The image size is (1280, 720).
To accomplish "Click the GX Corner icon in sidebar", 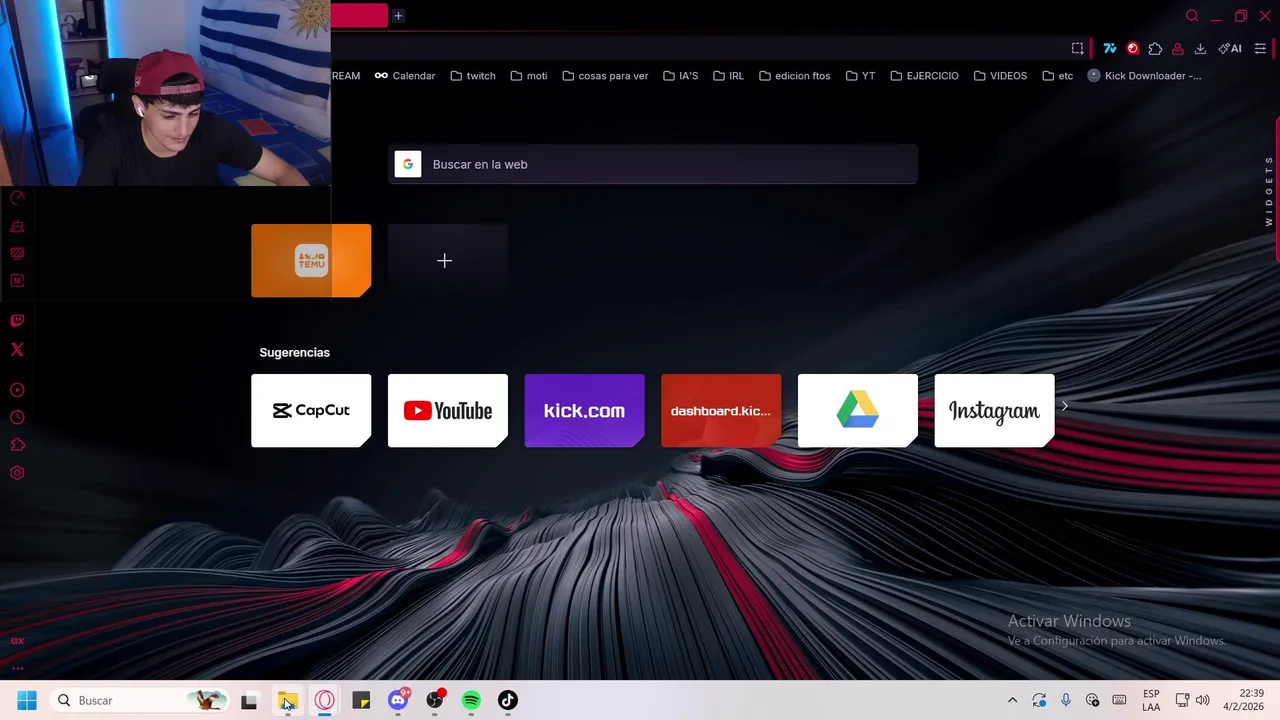I will tap(17, 641).
